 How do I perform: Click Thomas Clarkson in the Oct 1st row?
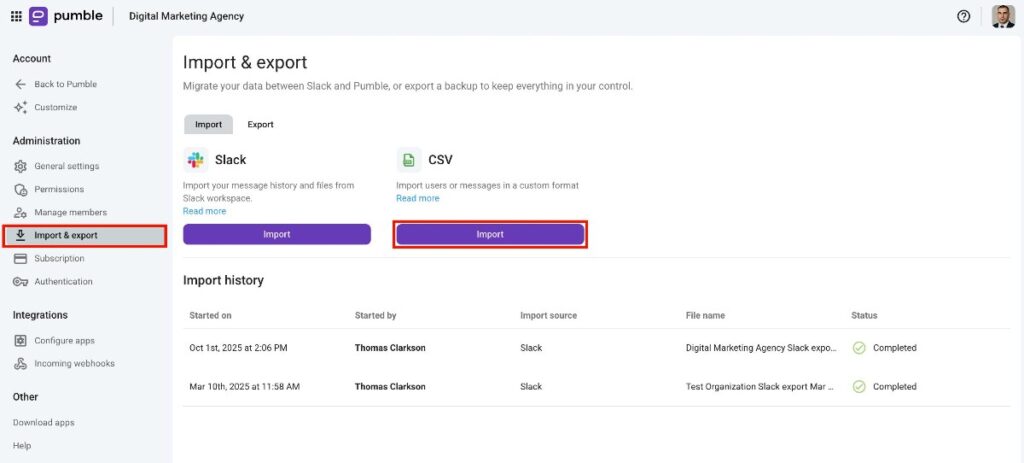390,348
